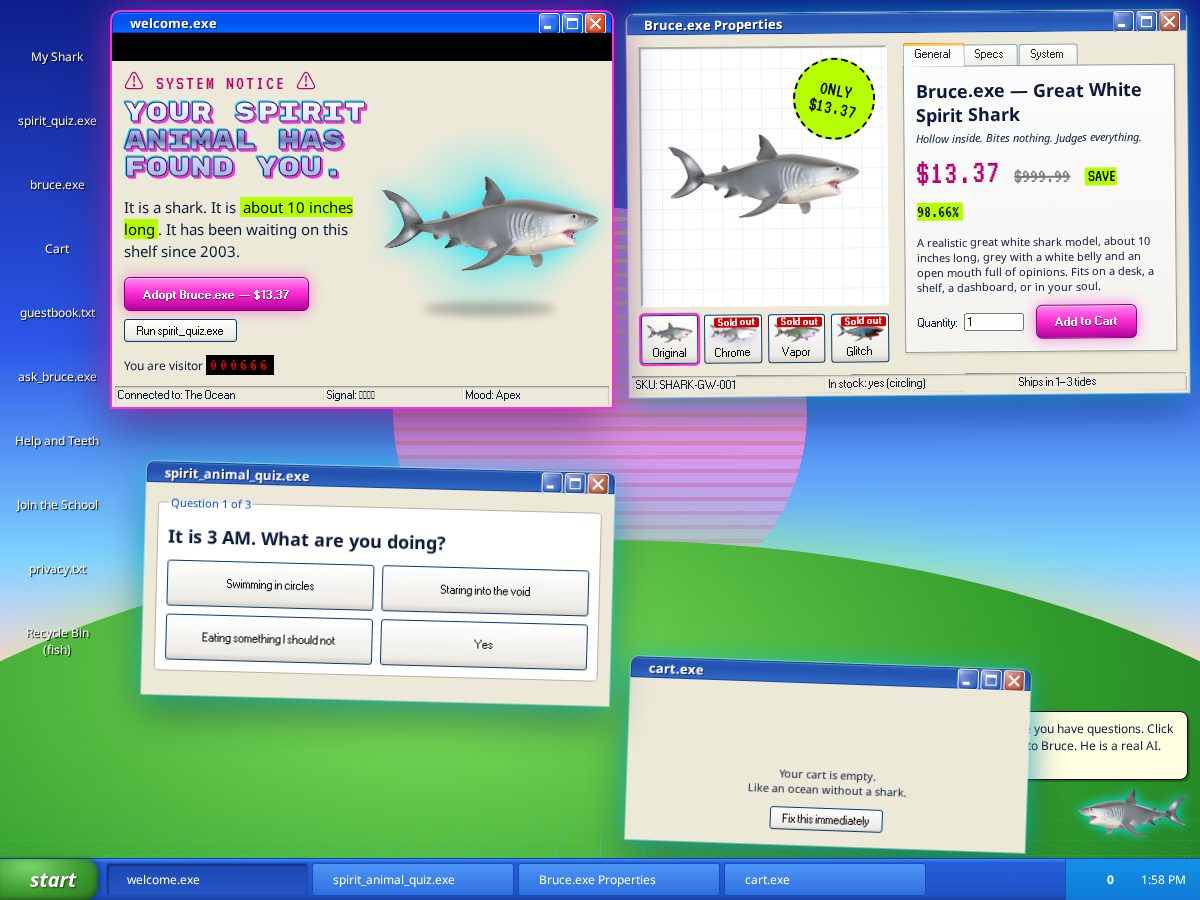Close the spirit_animal_quiz.exe window
Image resolution: width=1200 pixels, height=900 pixels.
[598, 484]
